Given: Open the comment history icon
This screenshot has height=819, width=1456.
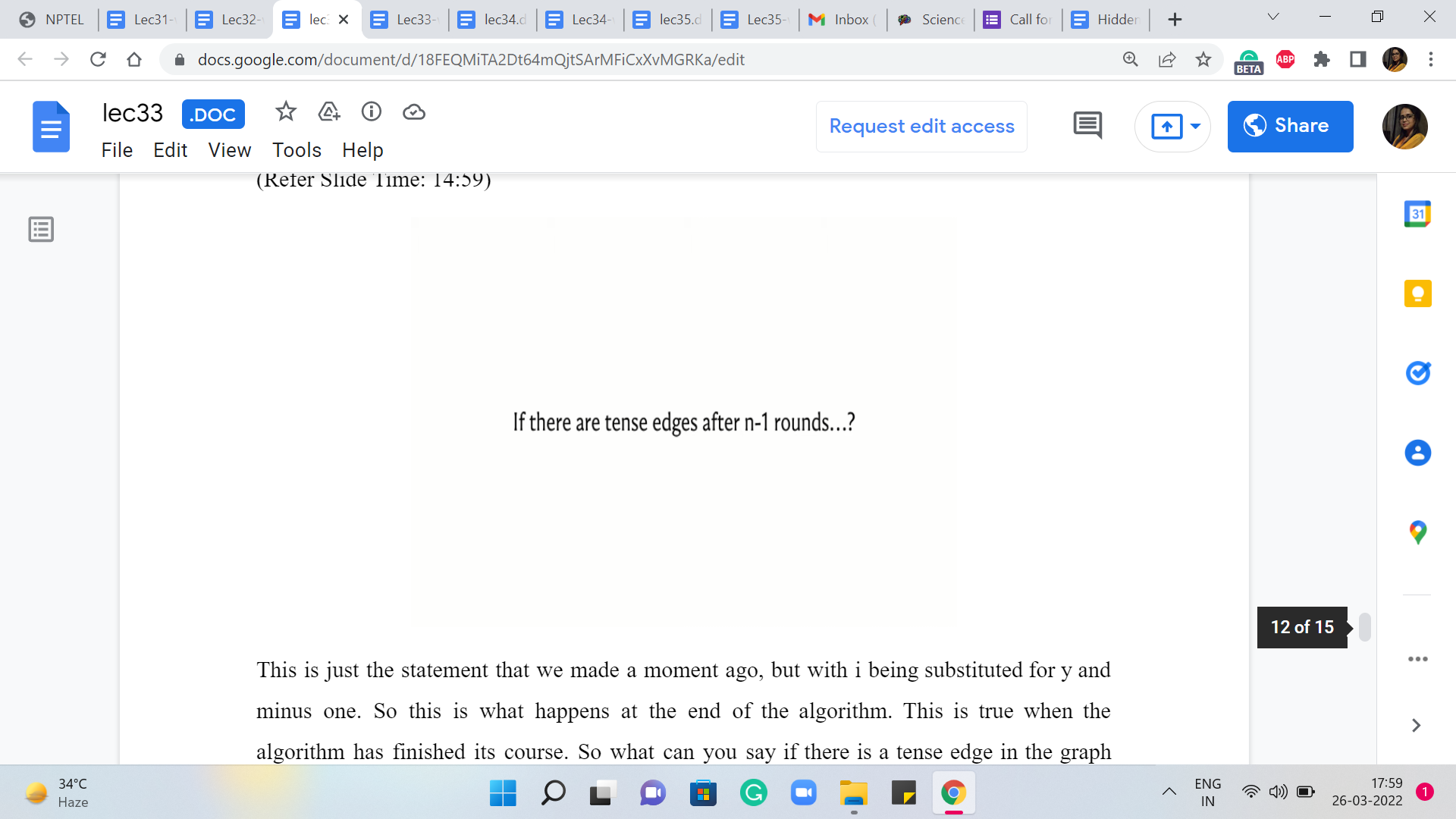Looking at the screenshot, I should pos(1087,126).
